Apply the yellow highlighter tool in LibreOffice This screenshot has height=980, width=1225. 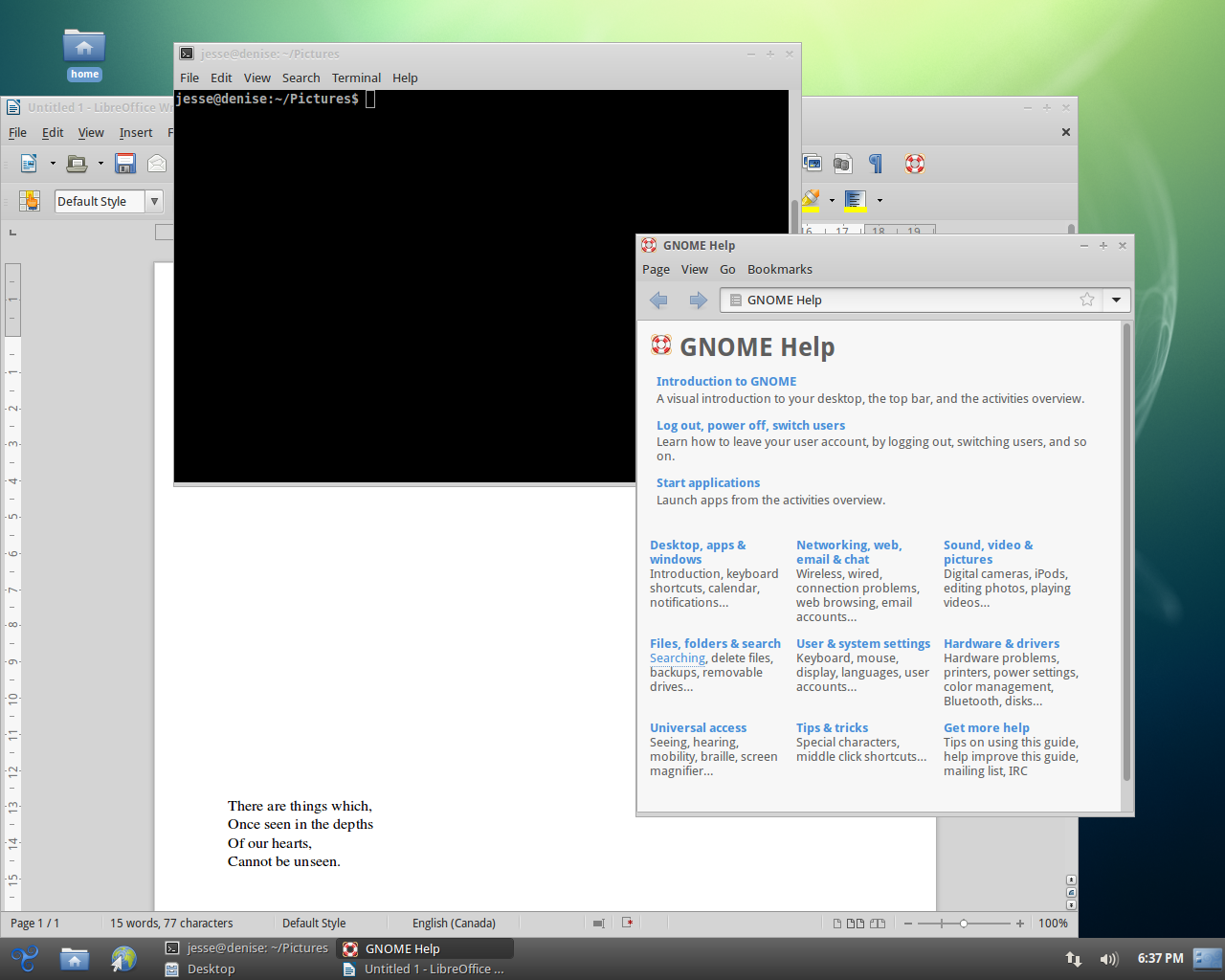(812, 200)
